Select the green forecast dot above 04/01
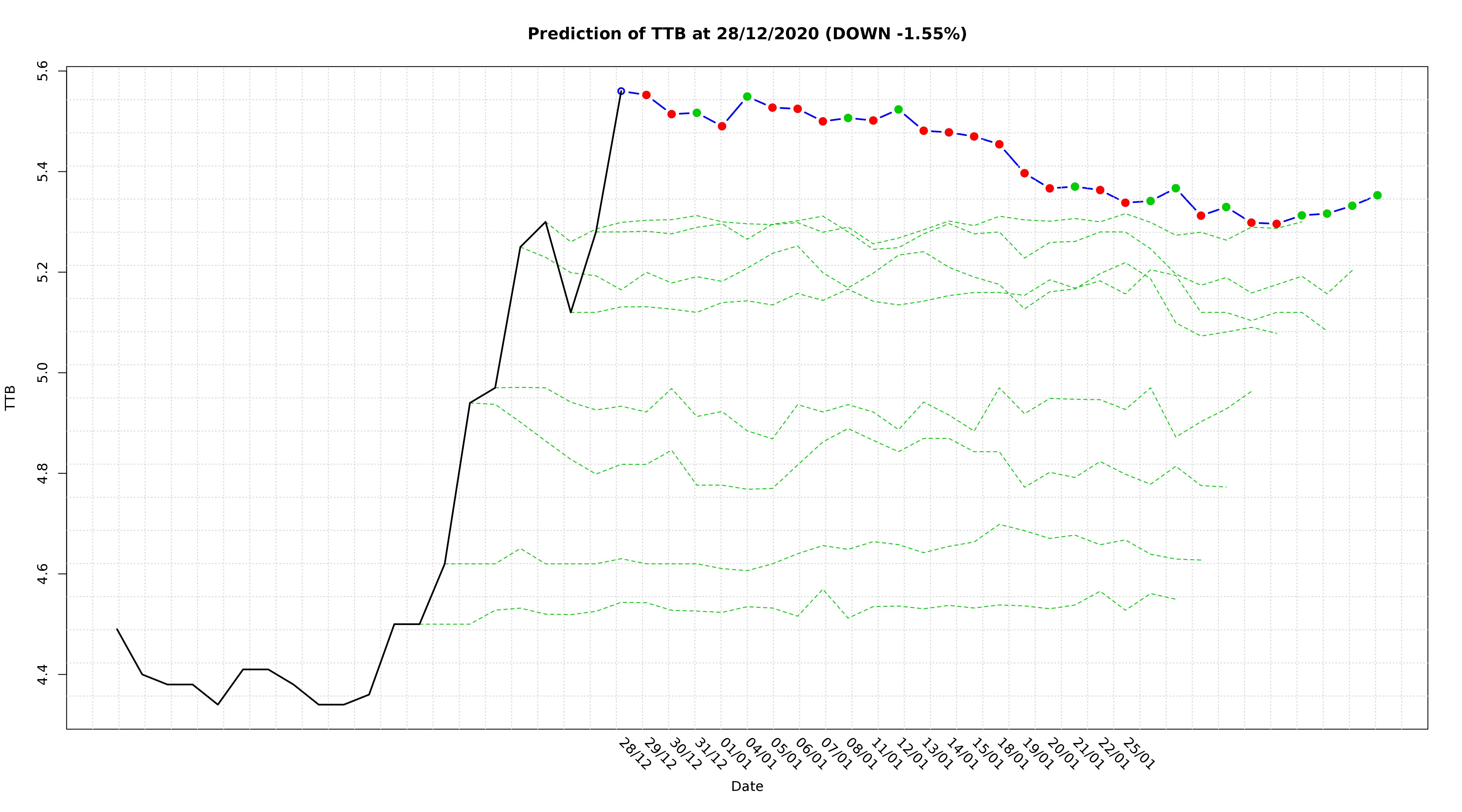This screenshot has width=1462, height=812. 747,96
